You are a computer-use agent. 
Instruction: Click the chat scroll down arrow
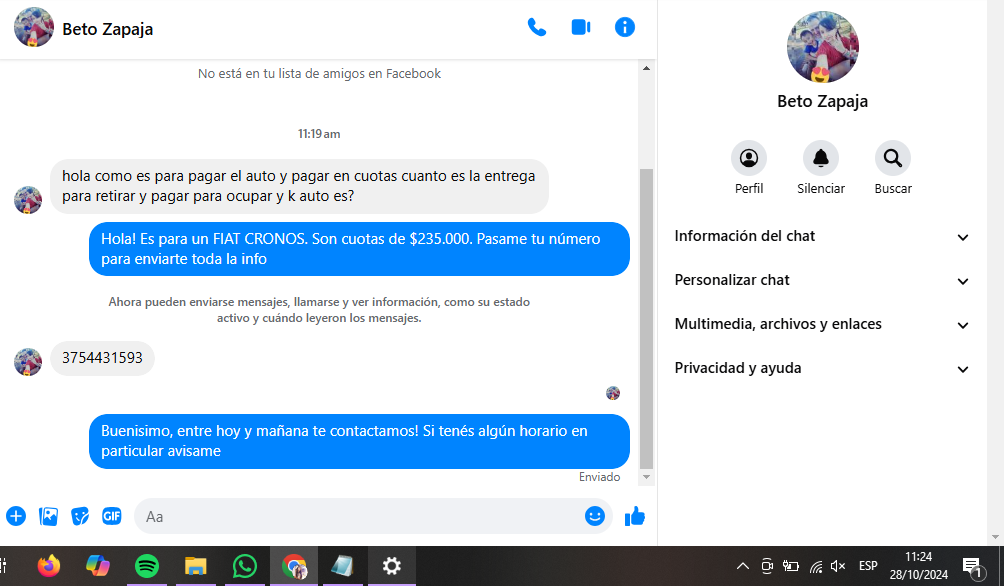pos(647,477)
